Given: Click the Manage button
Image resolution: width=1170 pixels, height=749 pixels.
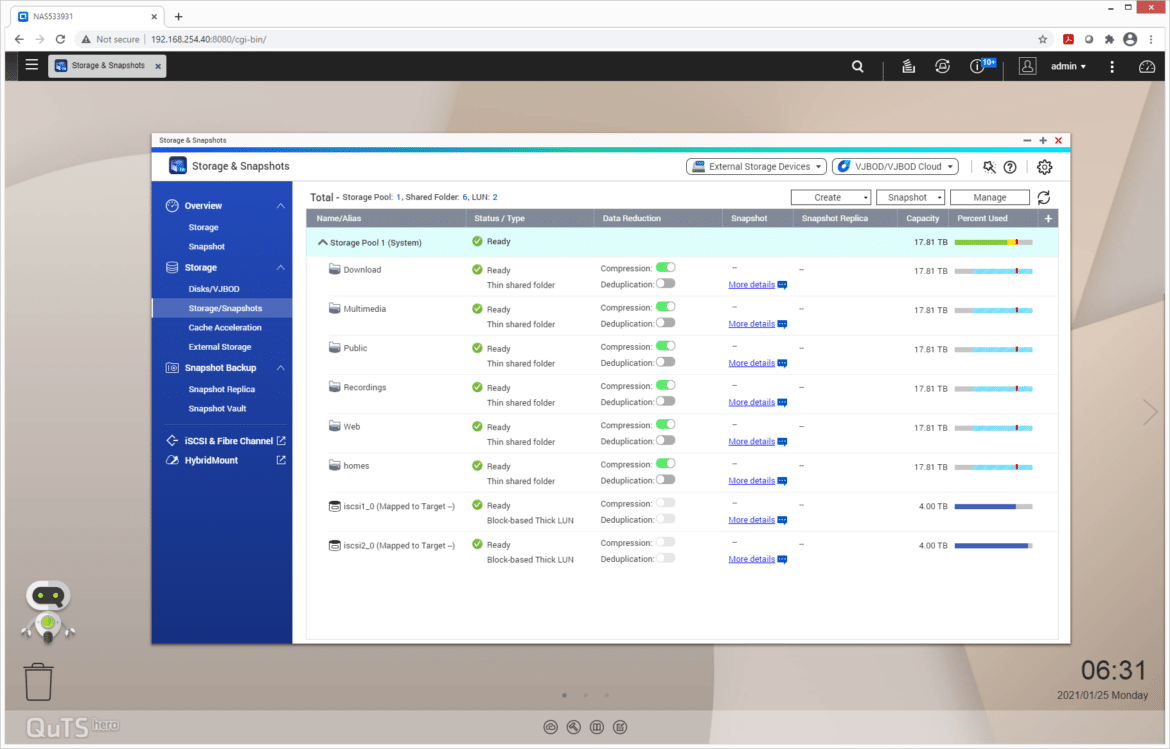Looking at the screenshot, I should [989, 198].
